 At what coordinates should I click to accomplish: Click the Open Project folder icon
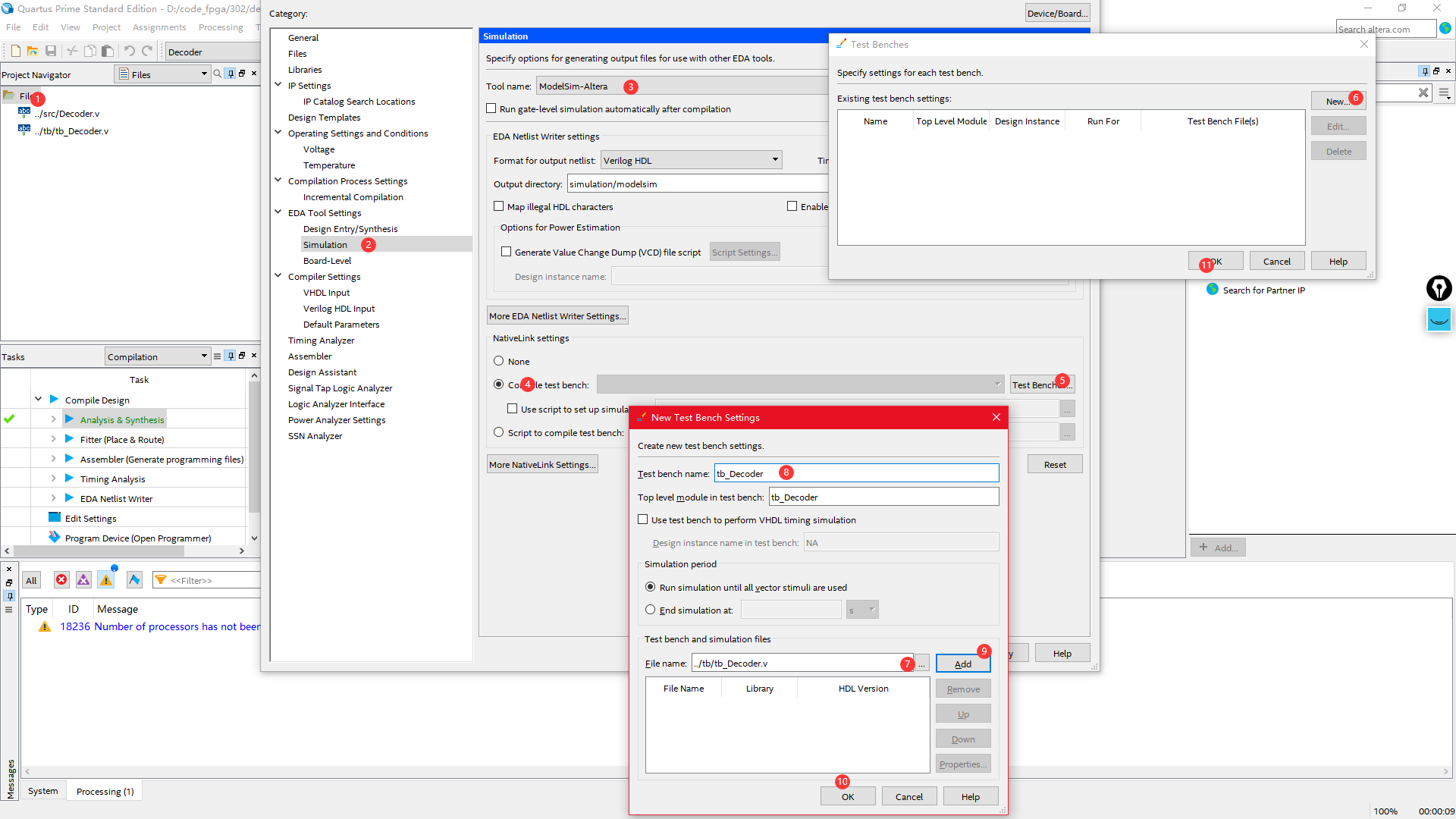[x=33, y=52]
